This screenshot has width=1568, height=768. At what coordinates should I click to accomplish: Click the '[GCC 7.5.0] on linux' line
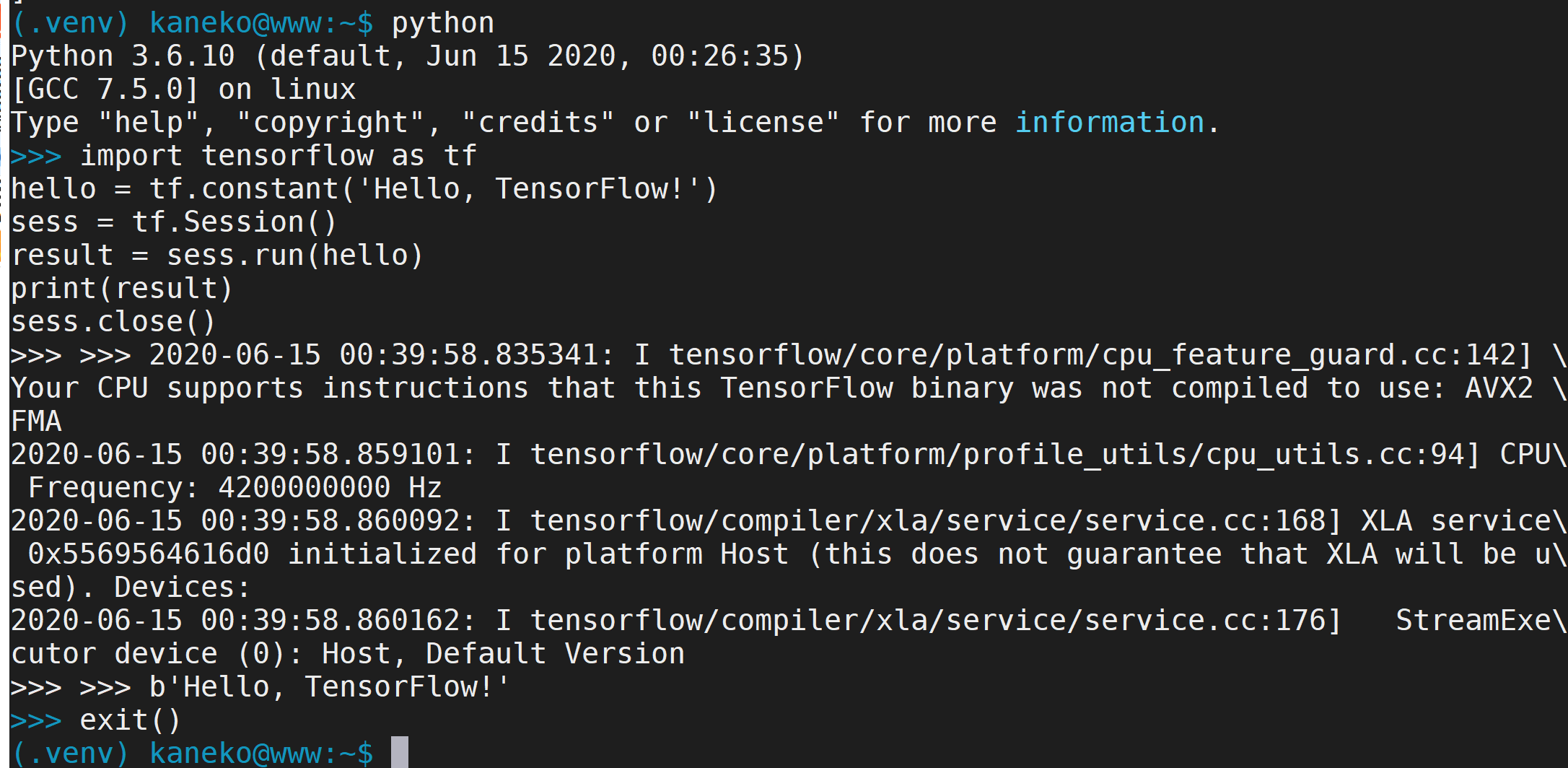(184, 89)
